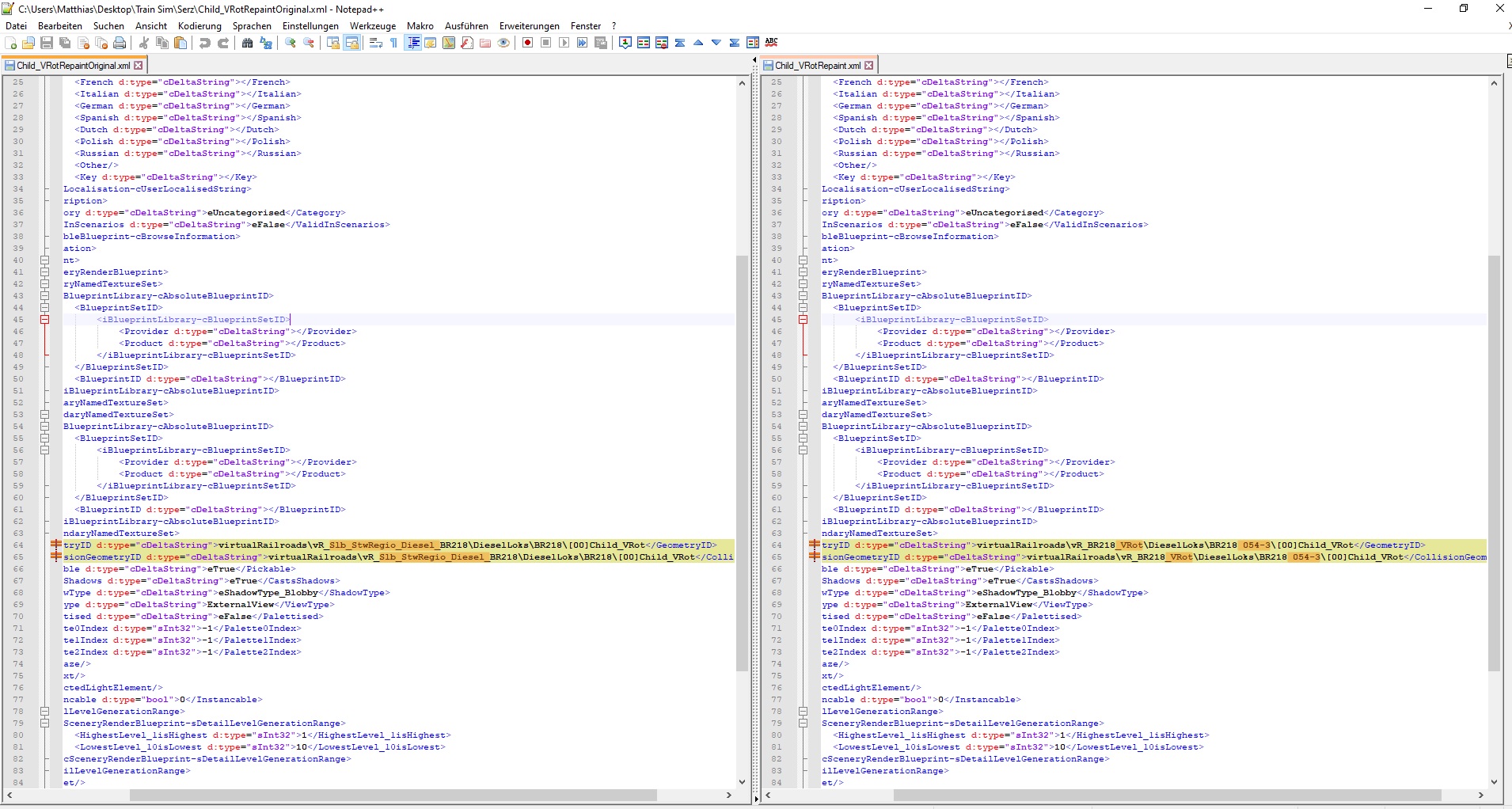Toggle show all characters pilcrow button
The width and height of the screenshot is (1512, 809).
(x=394, y=43)
